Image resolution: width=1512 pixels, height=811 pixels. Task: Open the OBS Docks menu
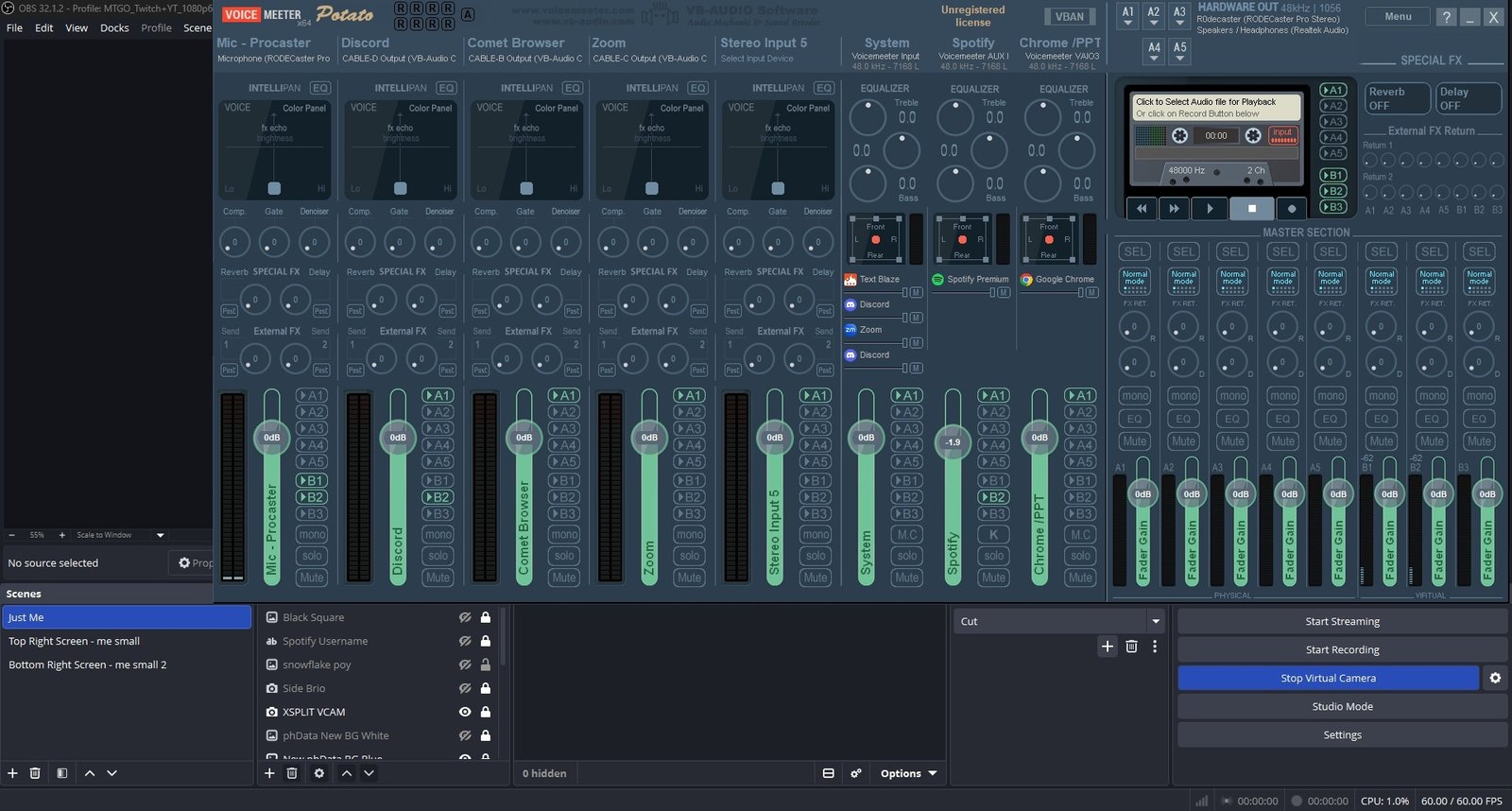click(x=114, y=27)
